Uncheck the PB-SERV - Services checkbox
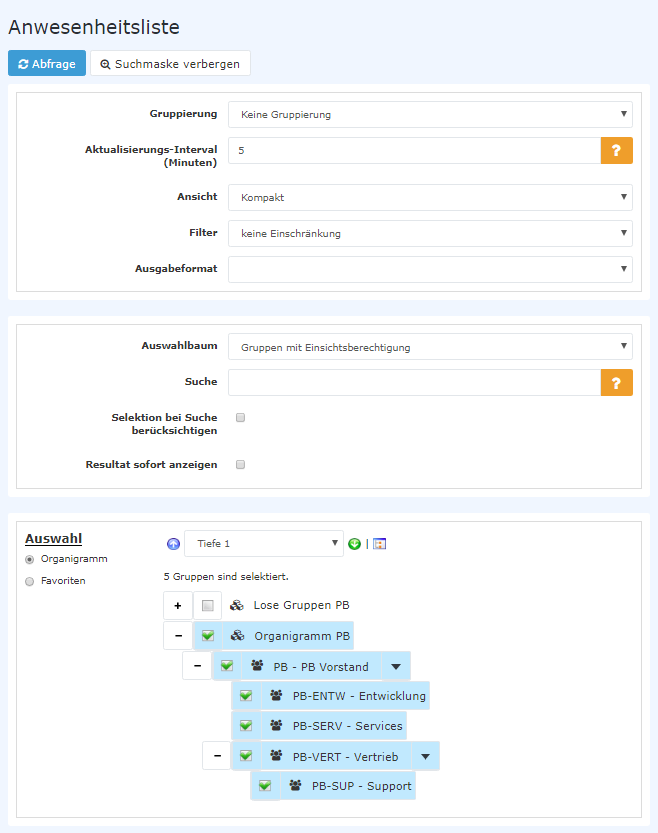 246,726
